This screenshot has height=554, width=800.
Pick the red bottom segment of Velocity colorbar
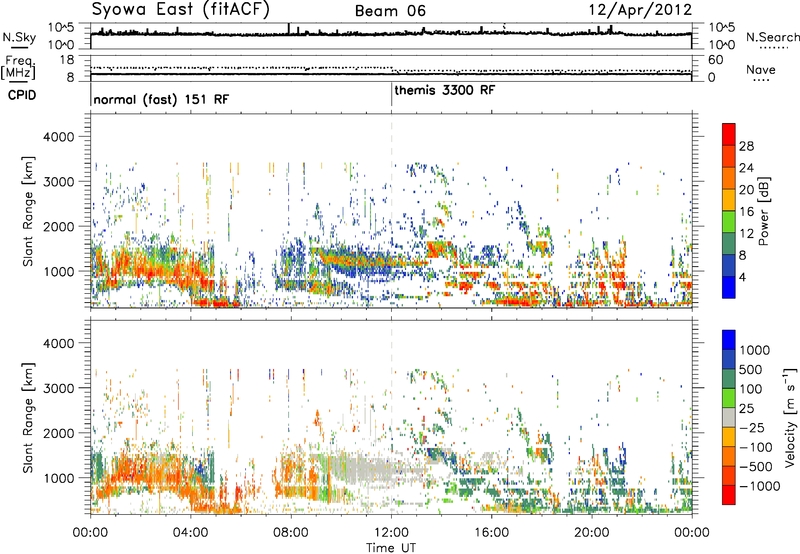tap(729, 495)
